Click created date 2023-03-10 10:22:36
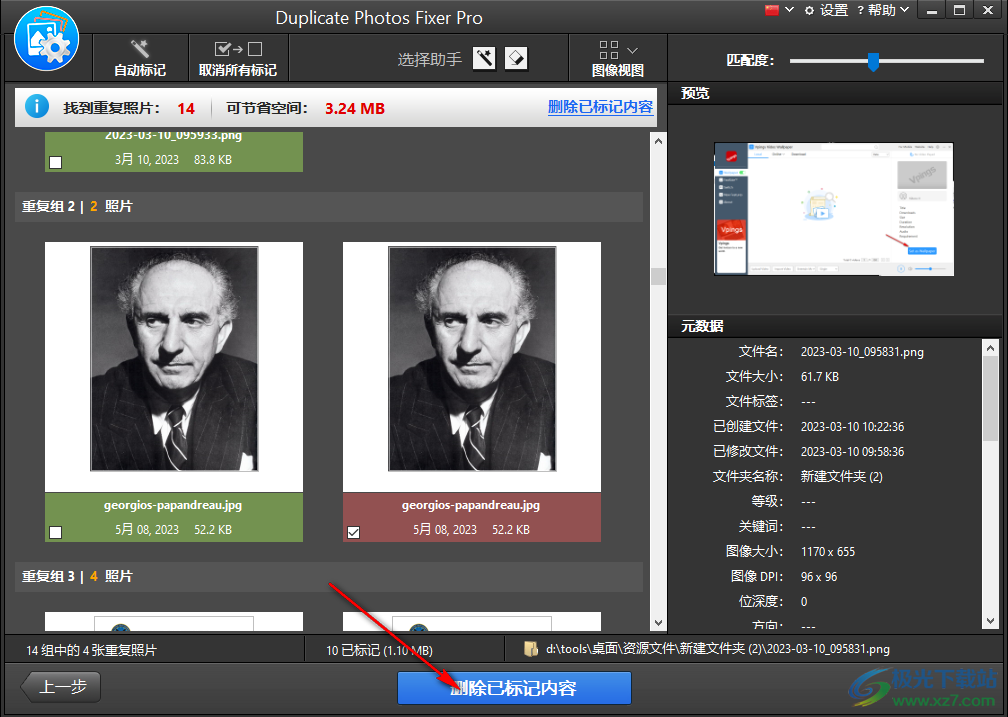 pos(852,426)
